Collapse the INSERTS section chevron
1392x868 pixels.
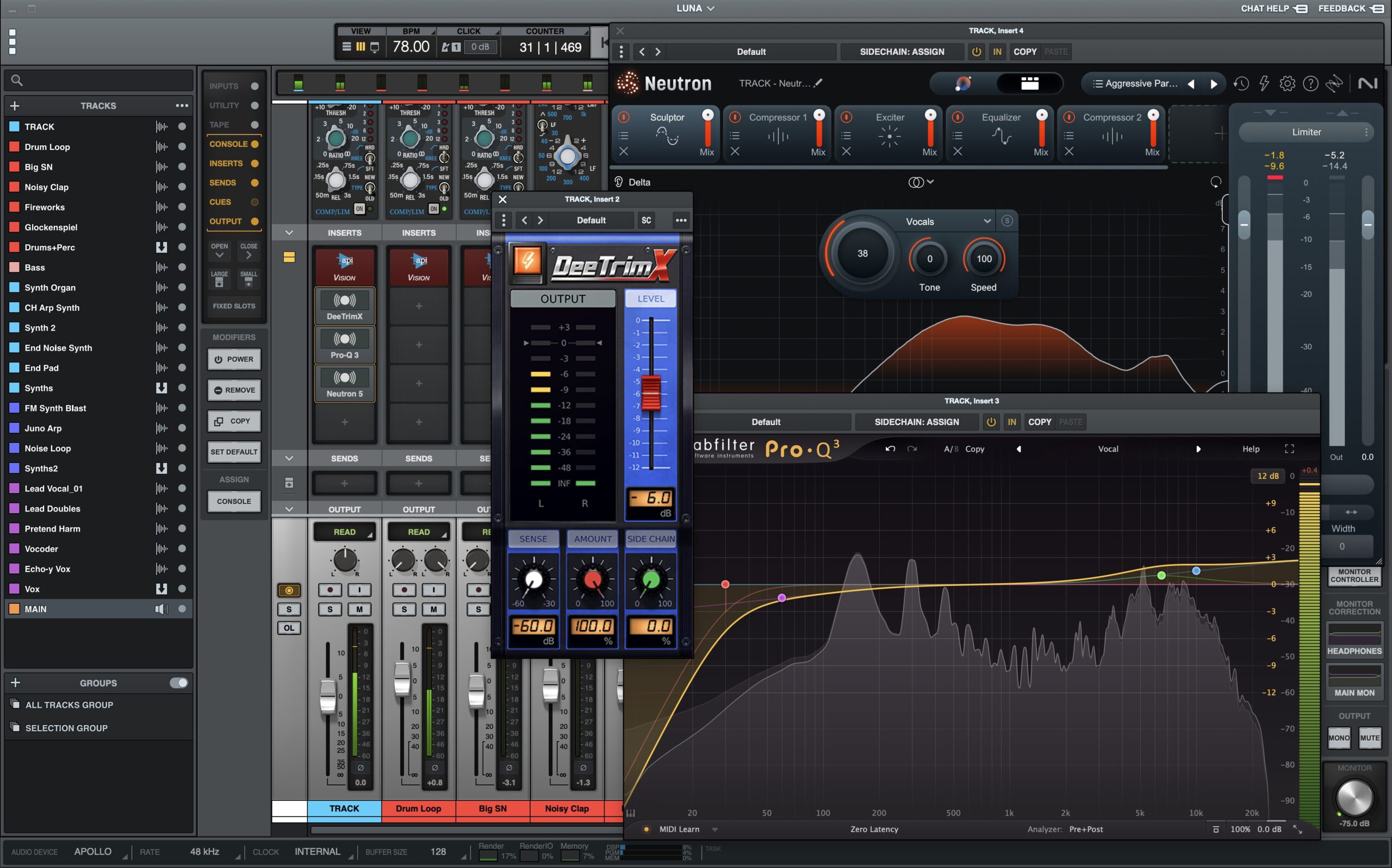click(289, 233)
